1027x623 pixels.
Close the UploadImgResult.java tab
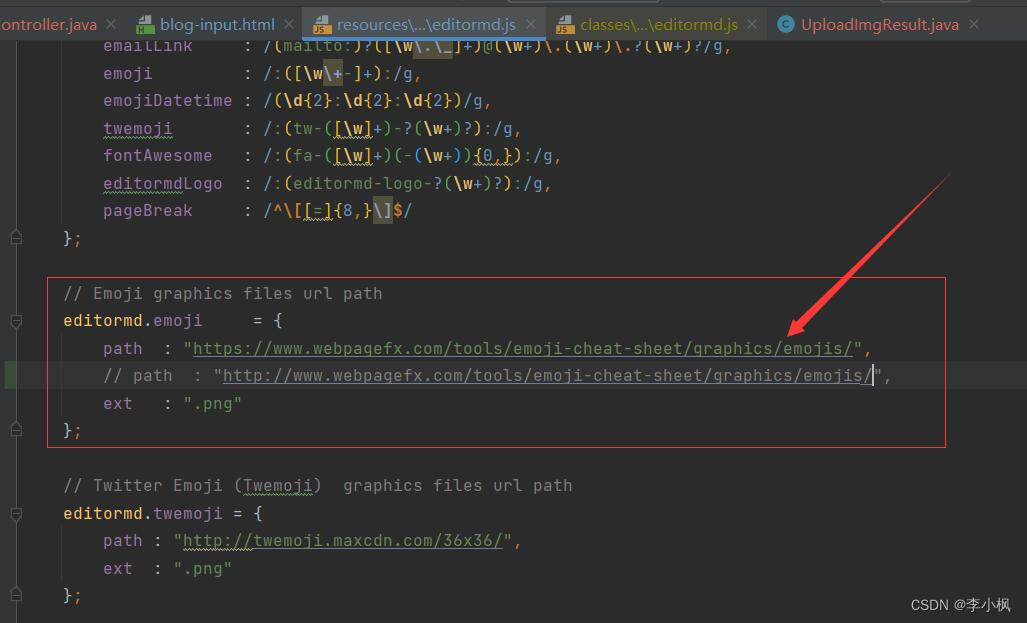tap(974, 24)
